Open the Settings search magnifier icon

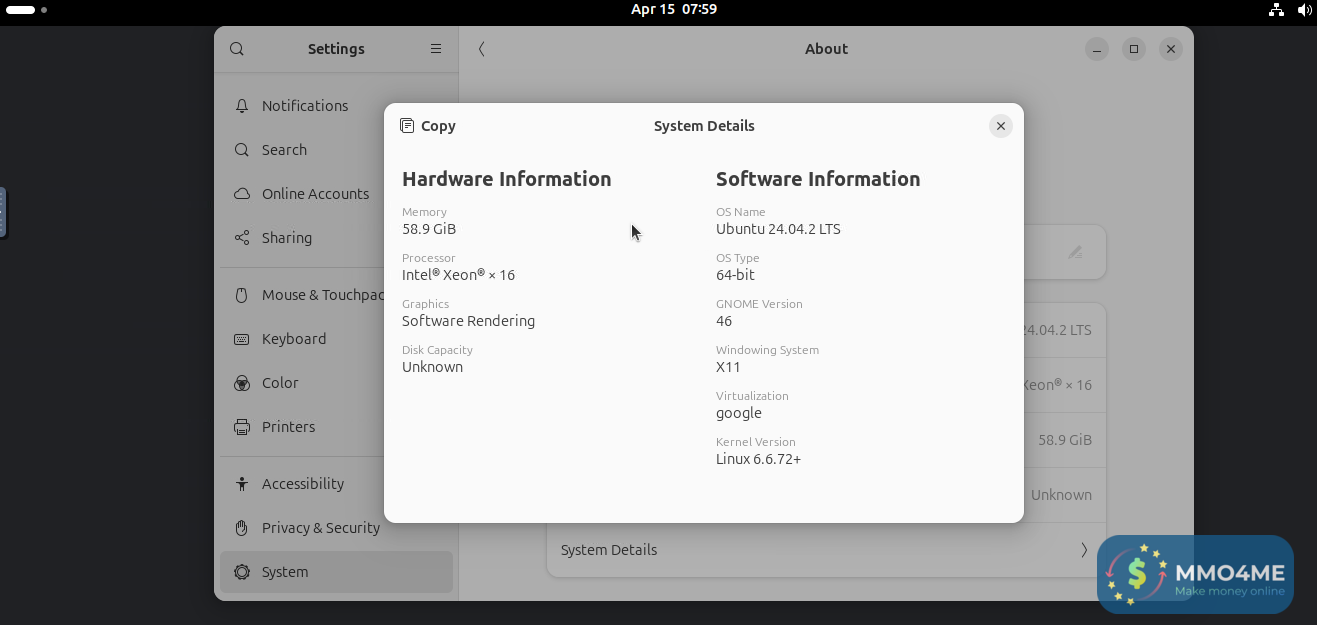click(237, 49)
